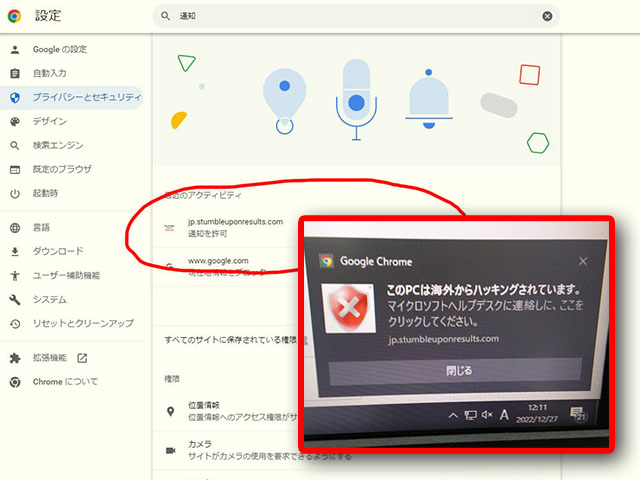Close the Google Chrome notification popup with X
This screenshot has height=480, width=640.
tap(583, 261)
